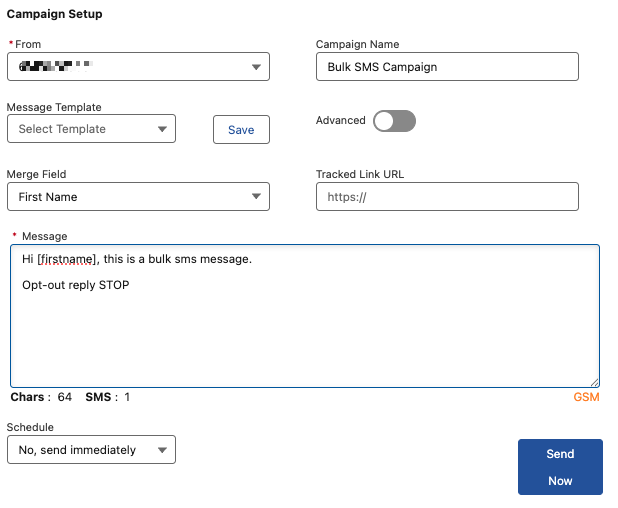The image size is (618, 508).
Task: Click the Campaign Name text field
Action: point(447,67)
